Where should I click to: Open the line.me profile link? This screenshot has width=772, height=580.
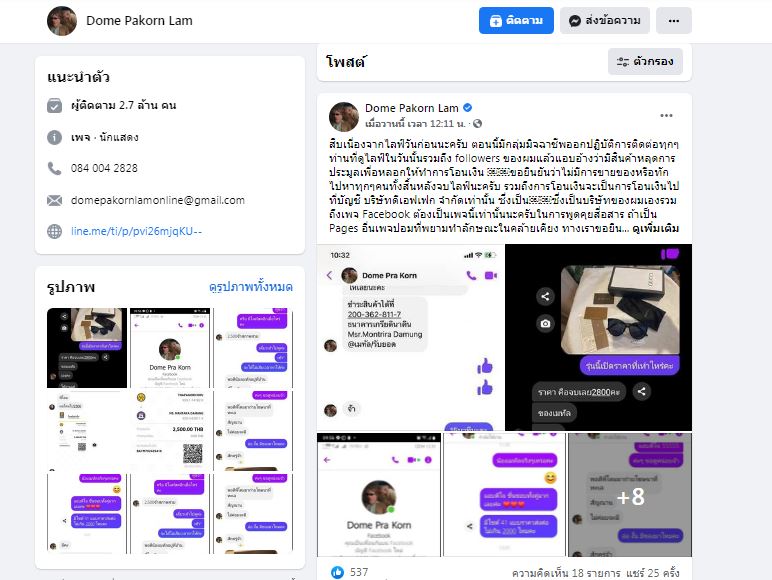[x=136, y=231]
